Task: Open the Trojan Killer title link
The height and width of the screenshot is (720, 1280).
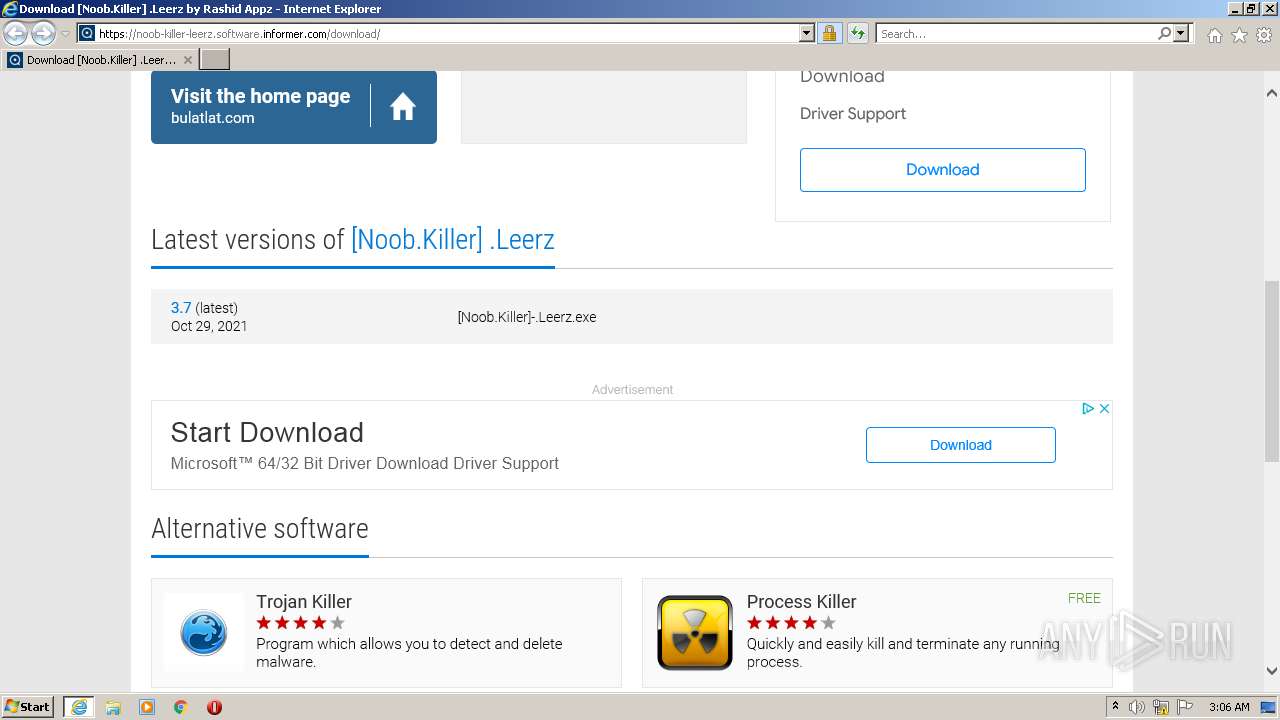Action: pos(304,602)
